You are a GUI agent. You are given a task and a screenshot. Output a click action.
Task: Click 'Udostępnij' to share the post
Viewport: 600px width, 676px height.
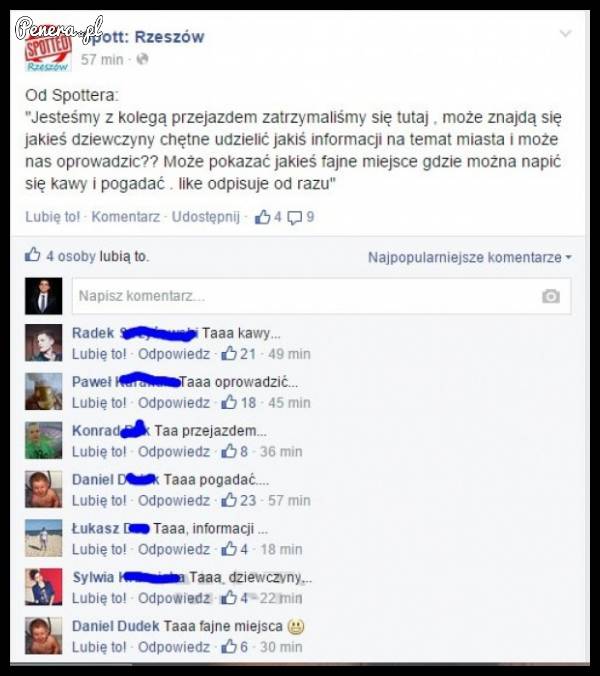point(206,216)
